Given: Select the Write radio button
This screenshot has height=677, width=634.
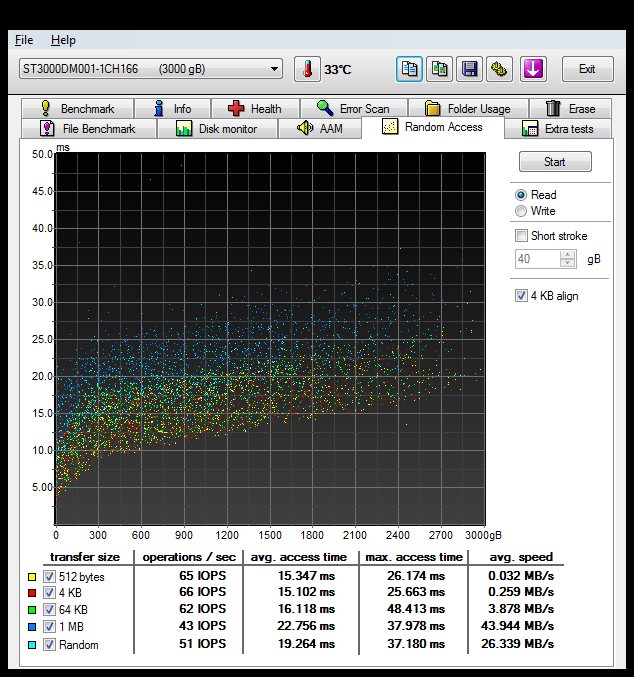Looking at the screenshot, I should tap(521, 211).
